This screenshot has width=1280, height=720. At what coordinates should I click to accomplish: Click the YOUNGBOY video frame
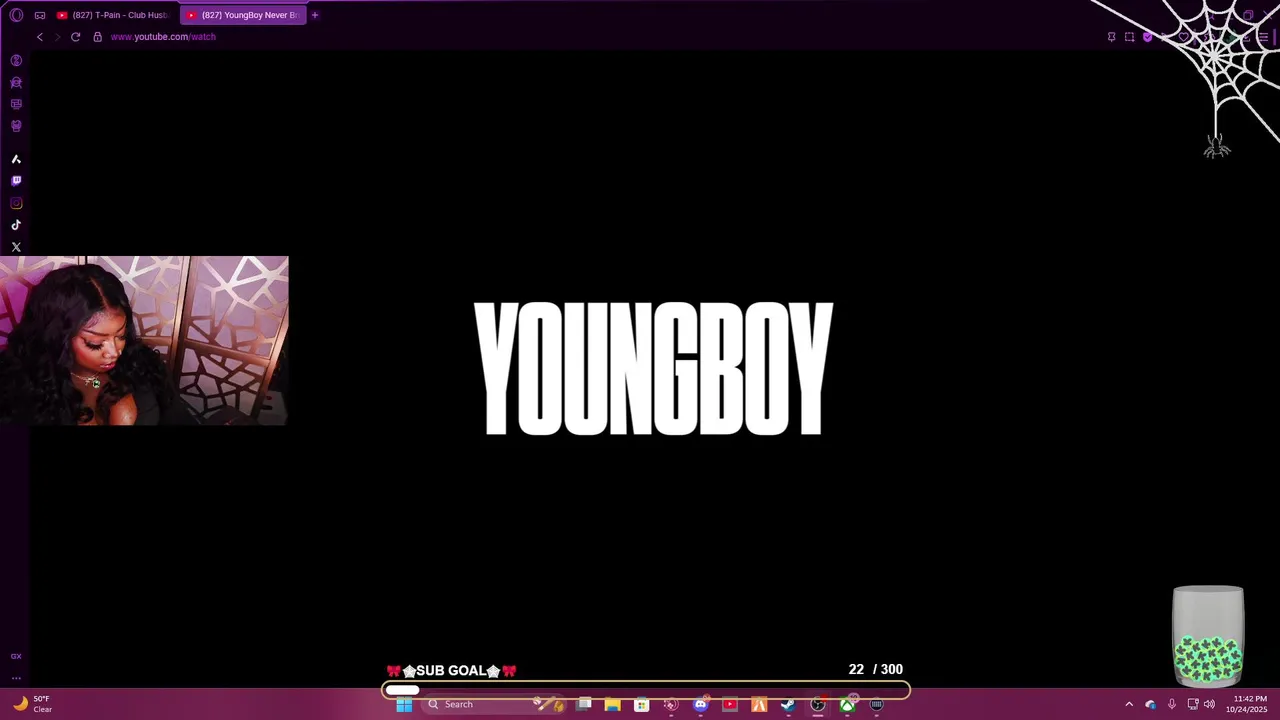(654, 369)
